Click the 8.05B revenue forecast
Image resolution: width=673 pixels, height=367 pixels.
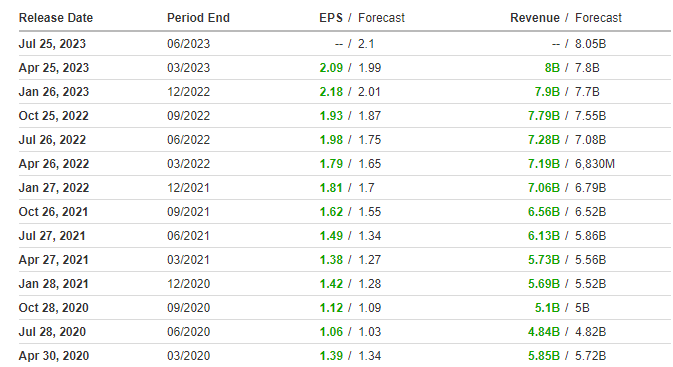[x=591, y=44]
